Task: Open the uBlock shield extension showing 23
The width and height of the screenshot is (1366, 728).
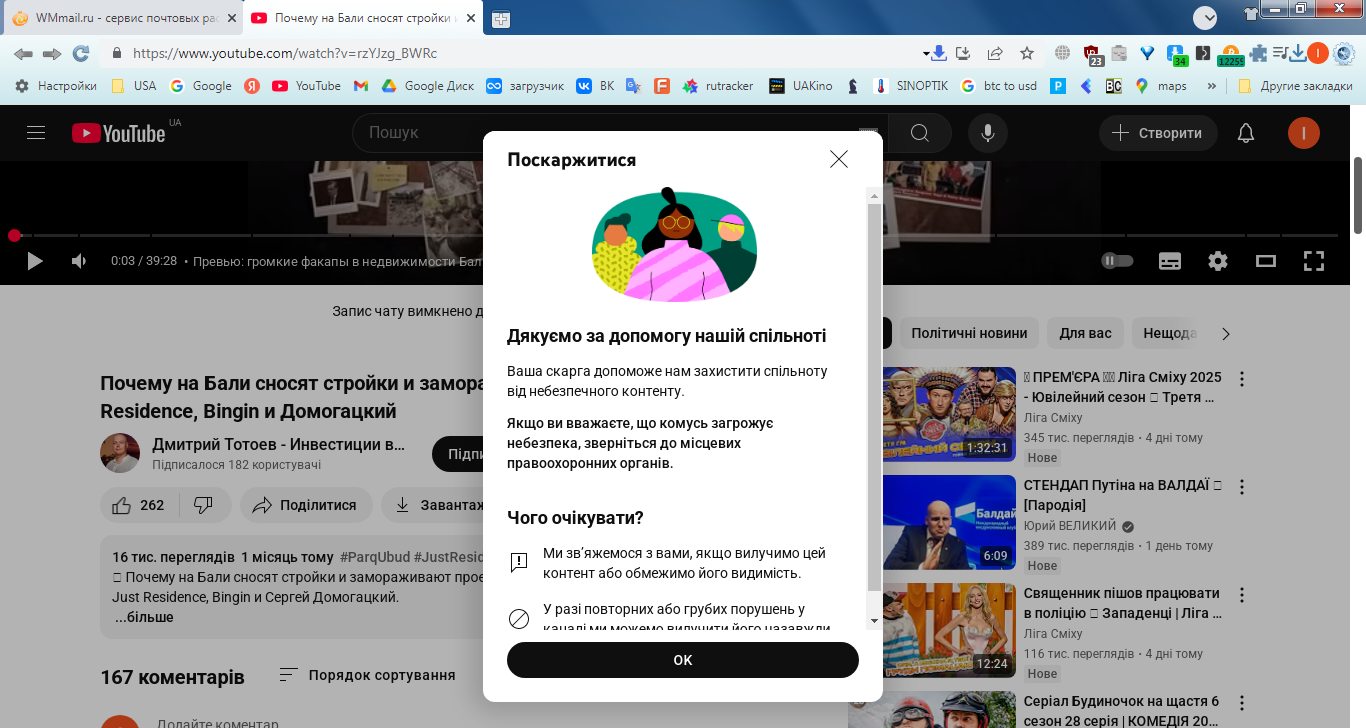Action: [x=1092, y=54]
